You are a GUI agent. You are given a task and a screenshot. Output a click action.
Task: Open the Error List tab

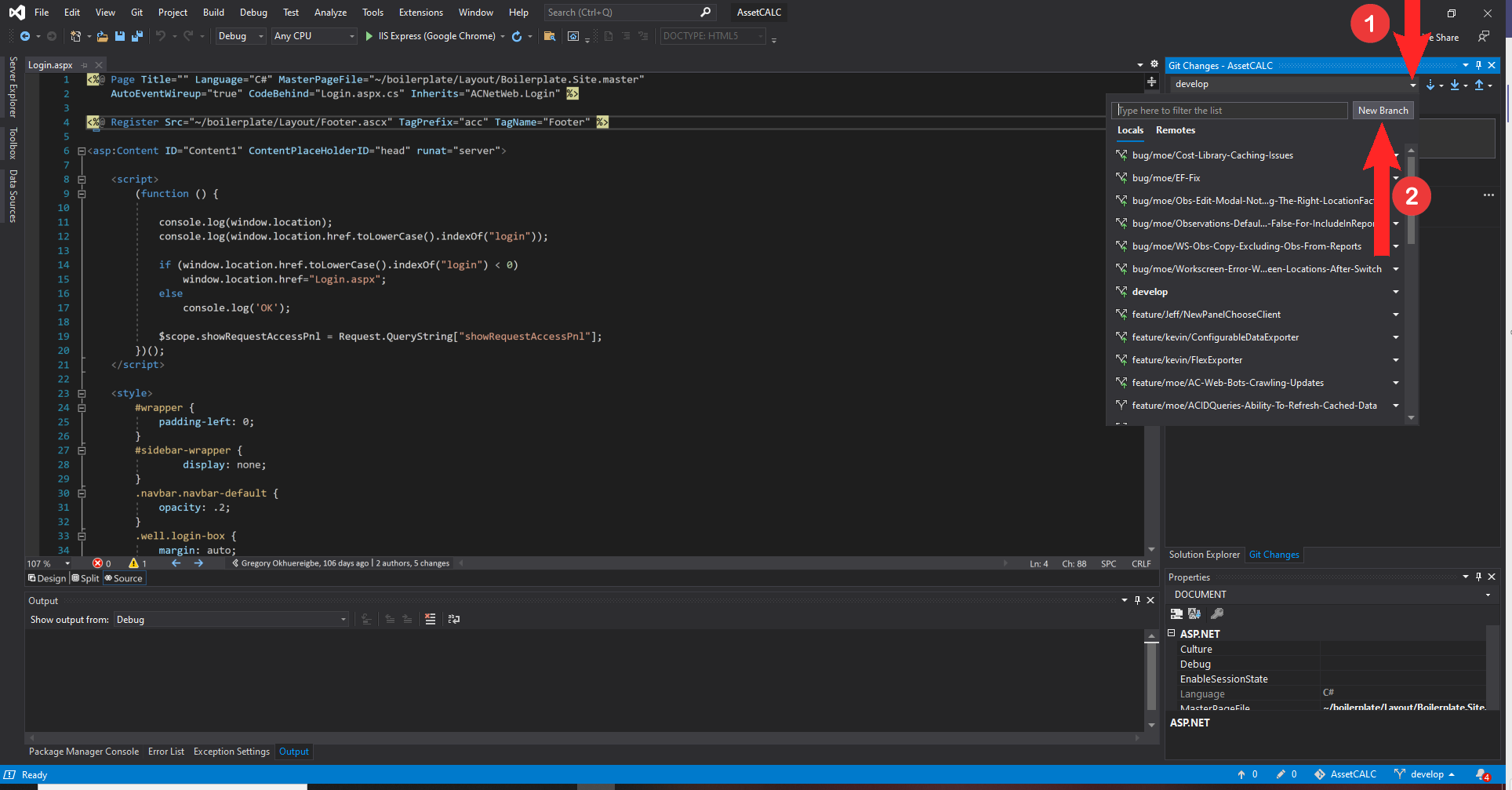(166, 752)
